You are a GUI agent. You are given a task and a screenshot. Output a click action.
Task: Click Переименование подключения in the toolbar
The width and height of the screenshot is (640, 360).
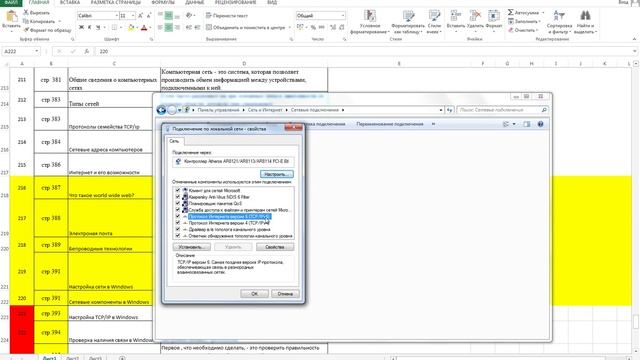tap(389, 124)
